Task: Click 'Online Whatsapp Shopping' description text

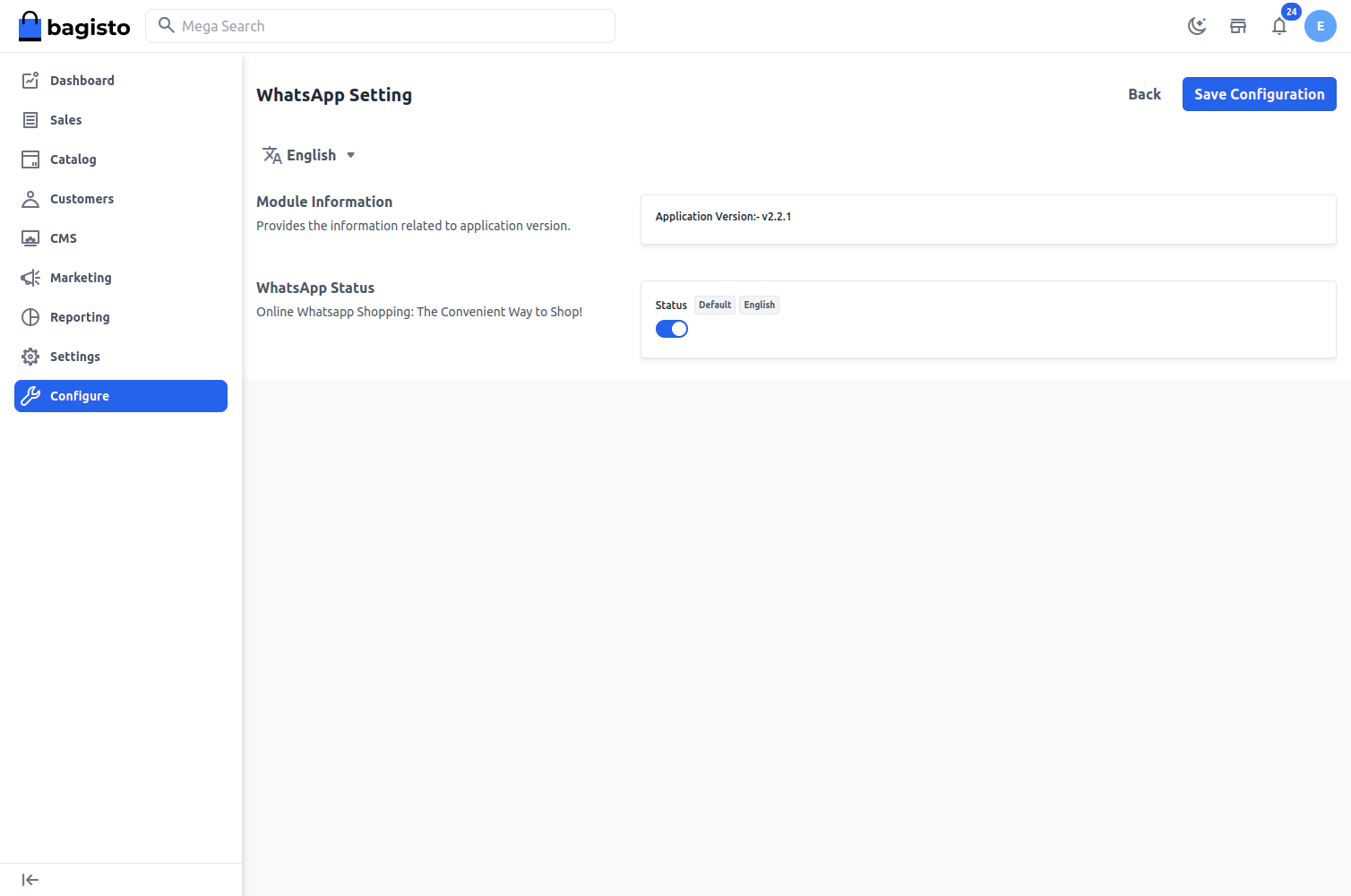Action: point(419,312)
